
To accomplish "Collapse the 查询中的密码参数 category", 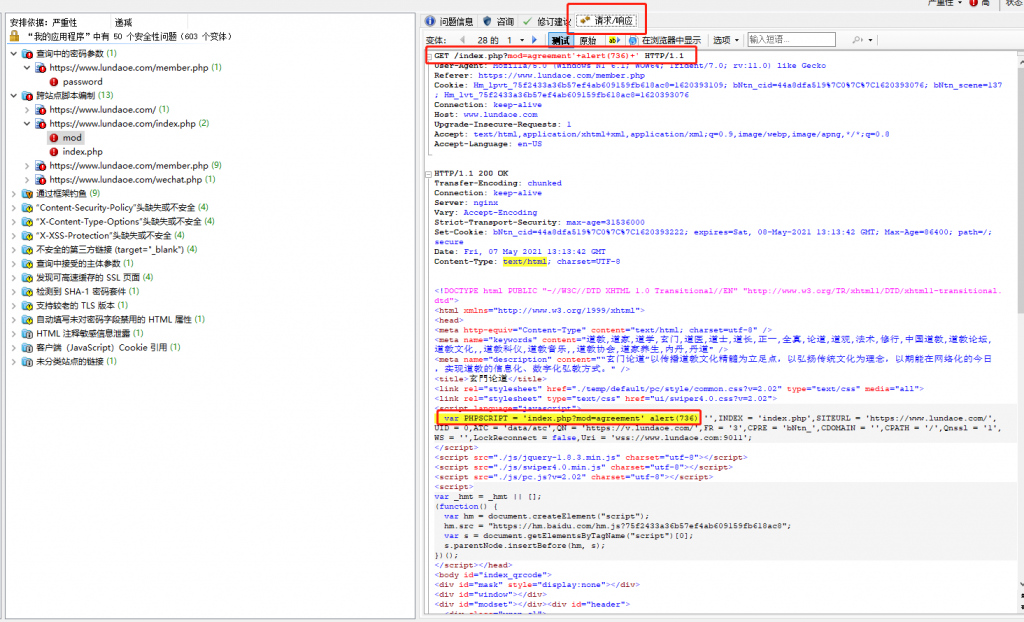I will pyautogui.click(x=12, y=54).
